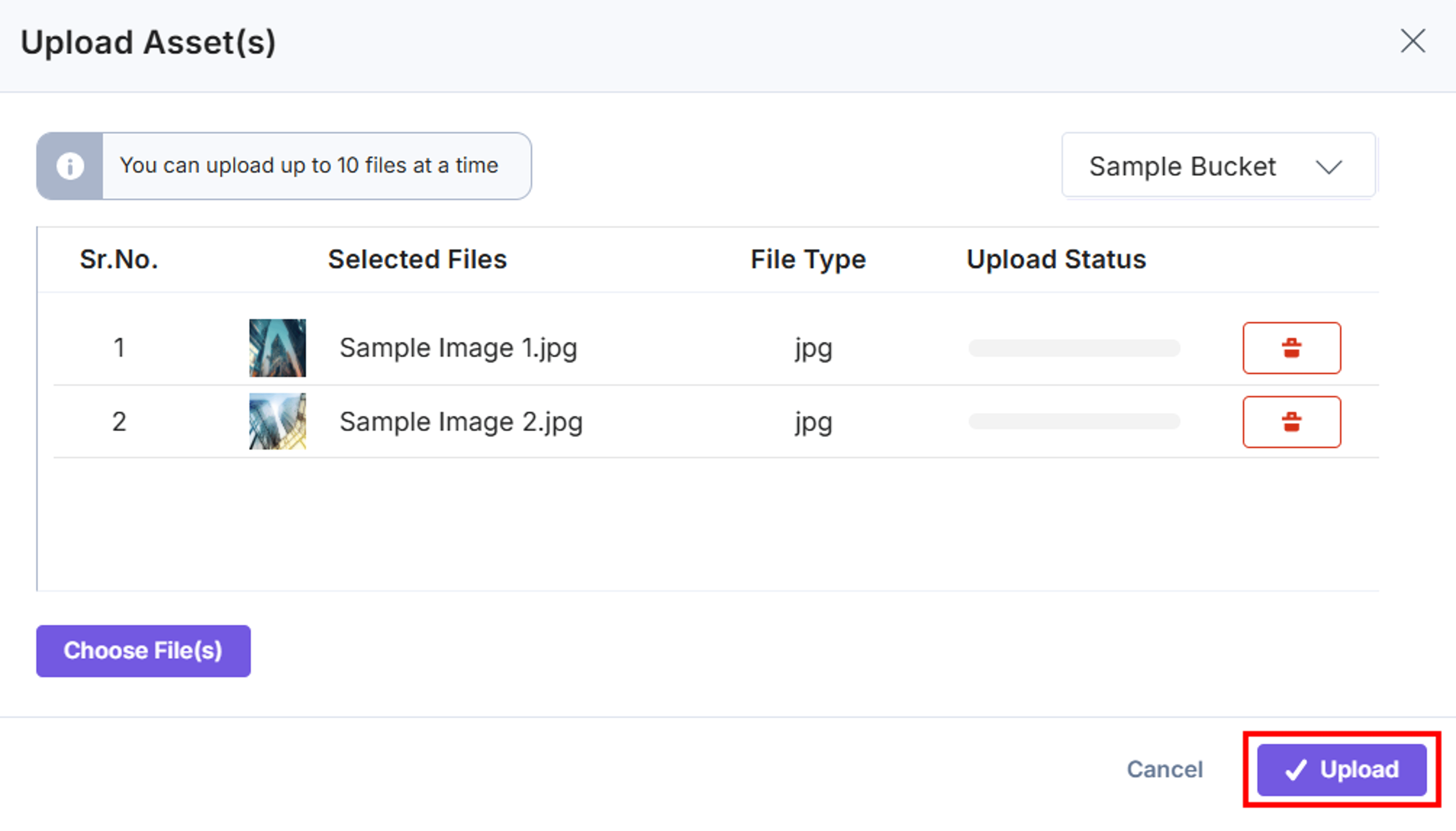Delete Sample Image 1.jpg with its trash icon

point(1292,347)
